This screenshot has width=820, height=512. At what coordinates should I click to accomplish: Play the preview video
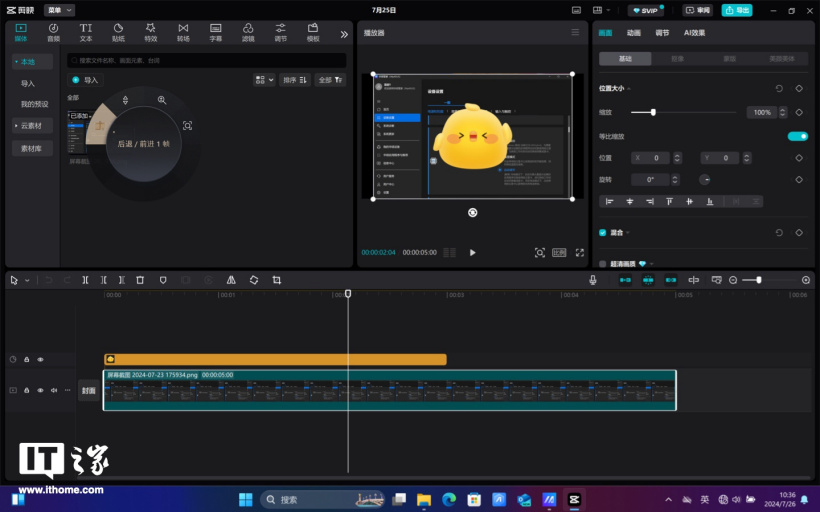(x=472, y=253)
